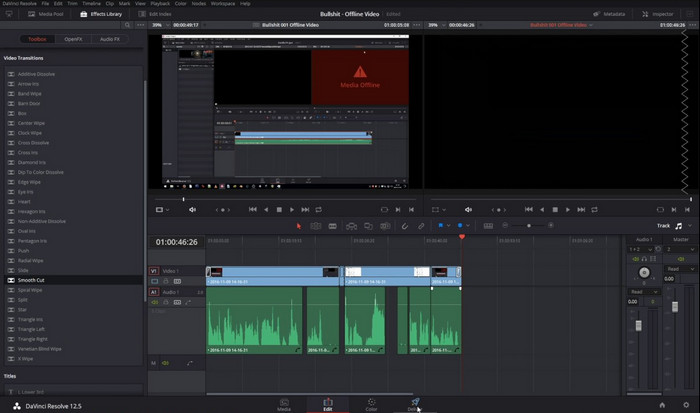
Task: Open the Workspace menu
Action: click(223, 3)
